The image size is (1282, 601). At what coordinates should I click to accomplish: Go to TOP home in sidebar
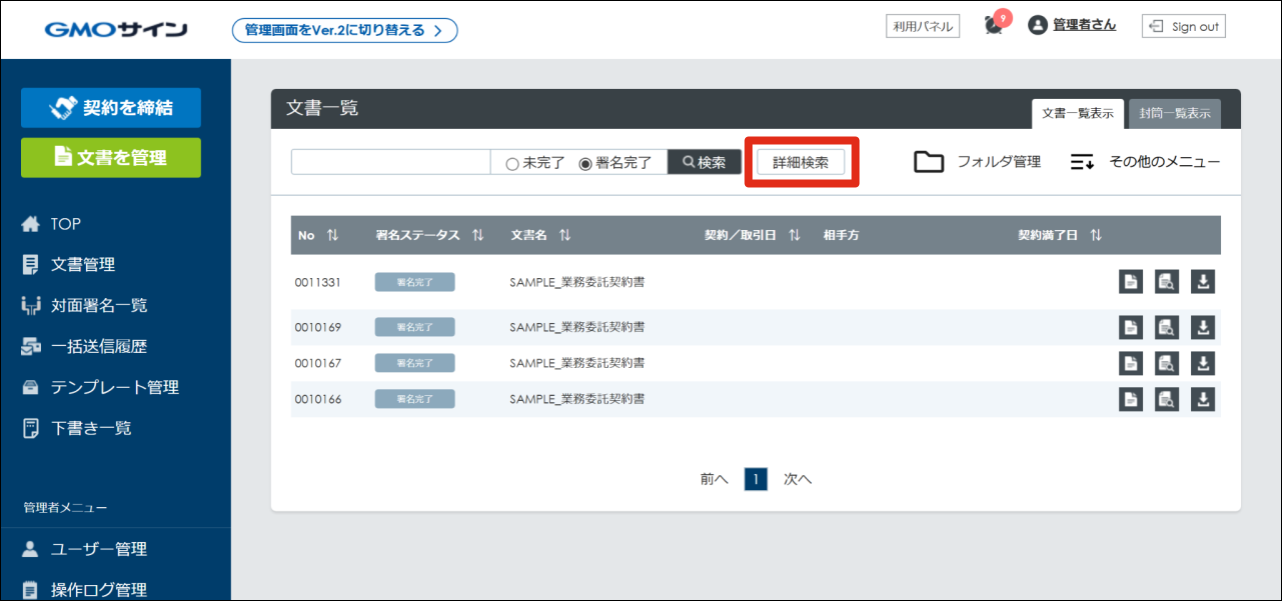coord(66,224)
